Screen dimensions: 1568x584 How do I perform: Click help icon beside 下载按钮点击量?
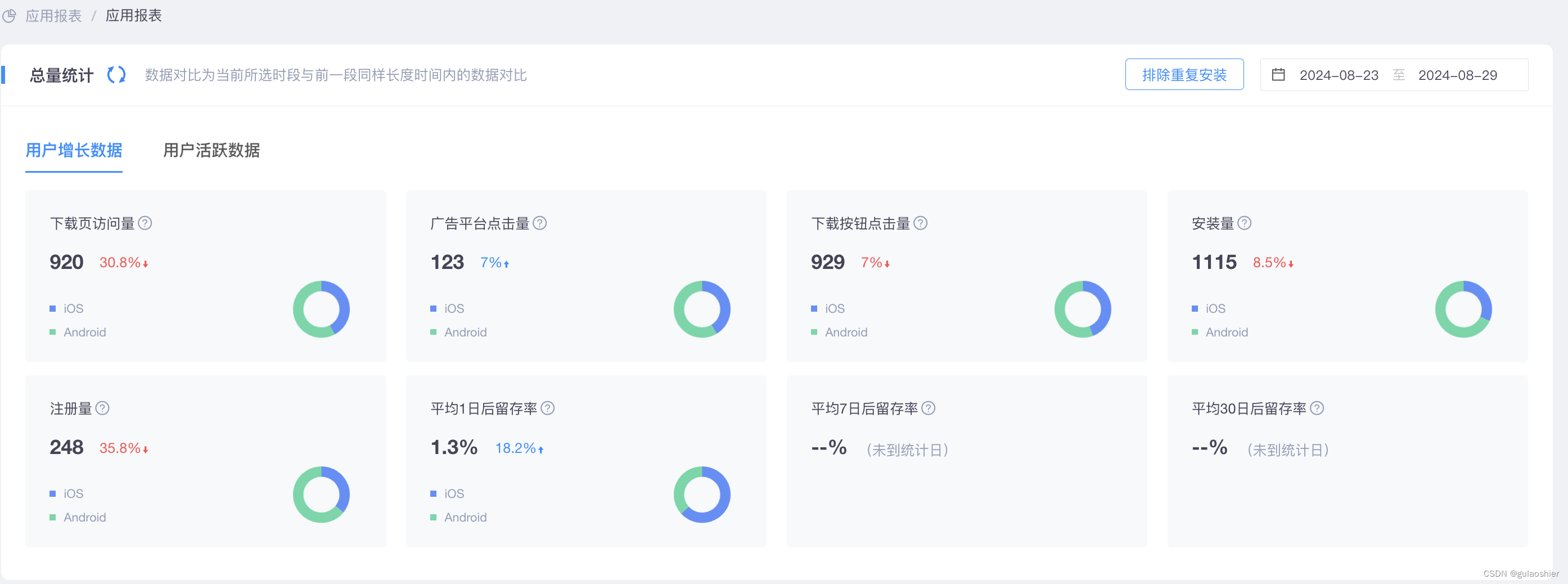(921, 223)
